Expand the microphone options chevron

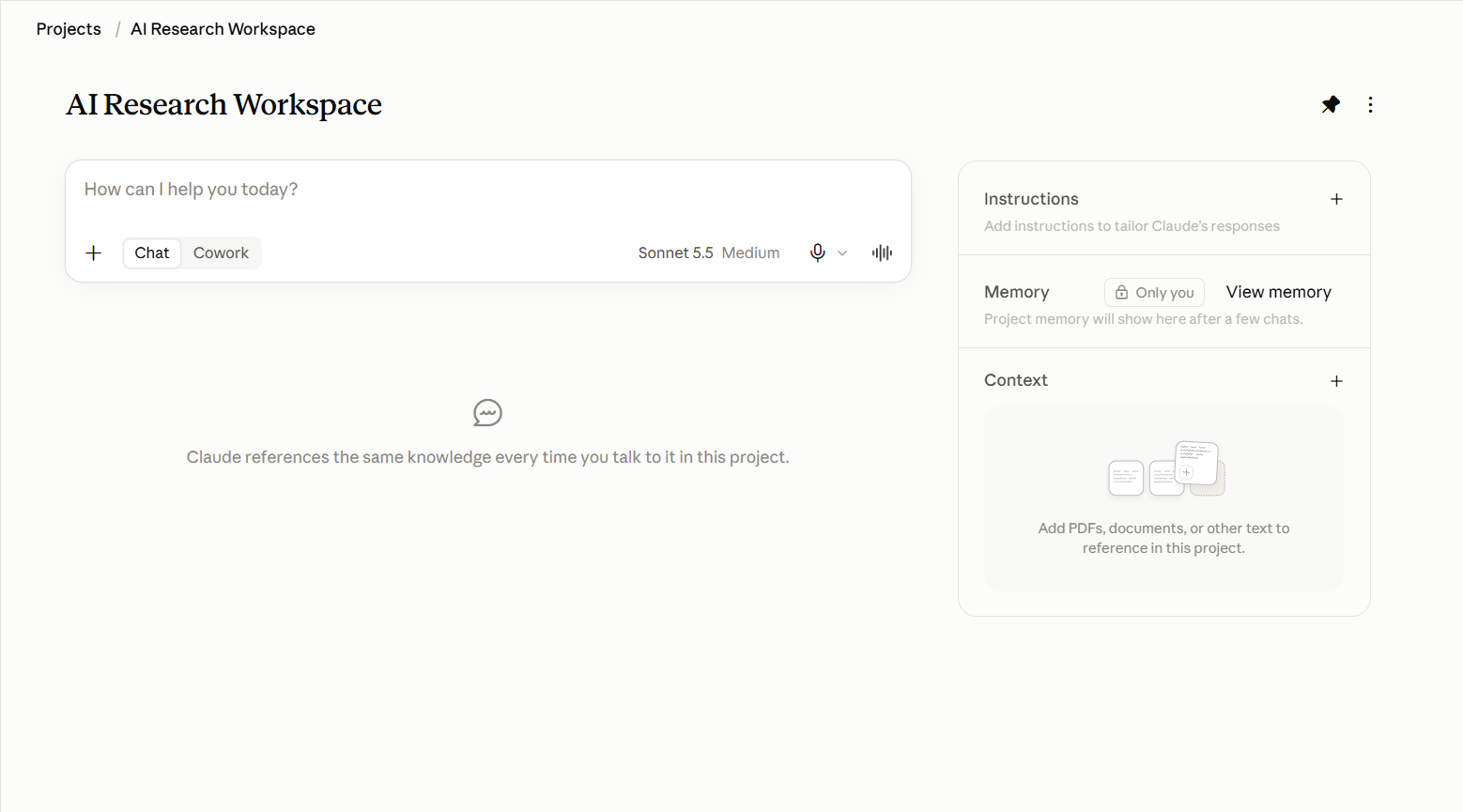coord(842,253)
